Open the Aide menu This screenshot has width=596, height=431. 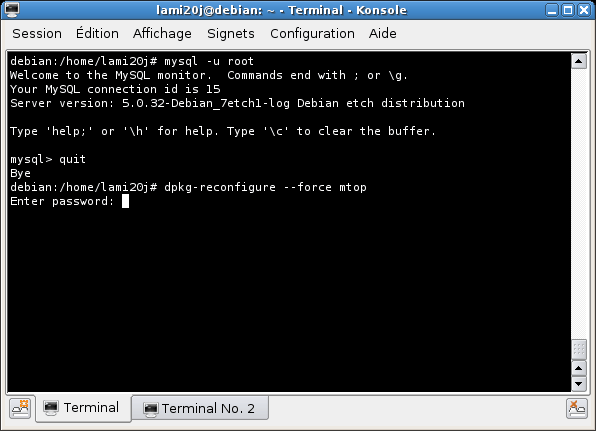[383, 33]
